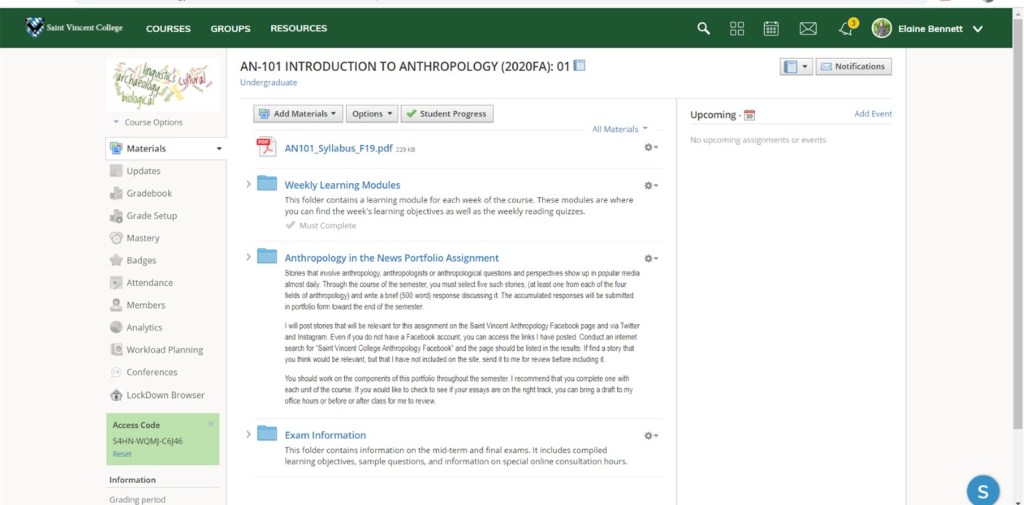The image size is (1024, 505).
Task: Click the course banner thumbnail image
Action: tap(161, 83)
